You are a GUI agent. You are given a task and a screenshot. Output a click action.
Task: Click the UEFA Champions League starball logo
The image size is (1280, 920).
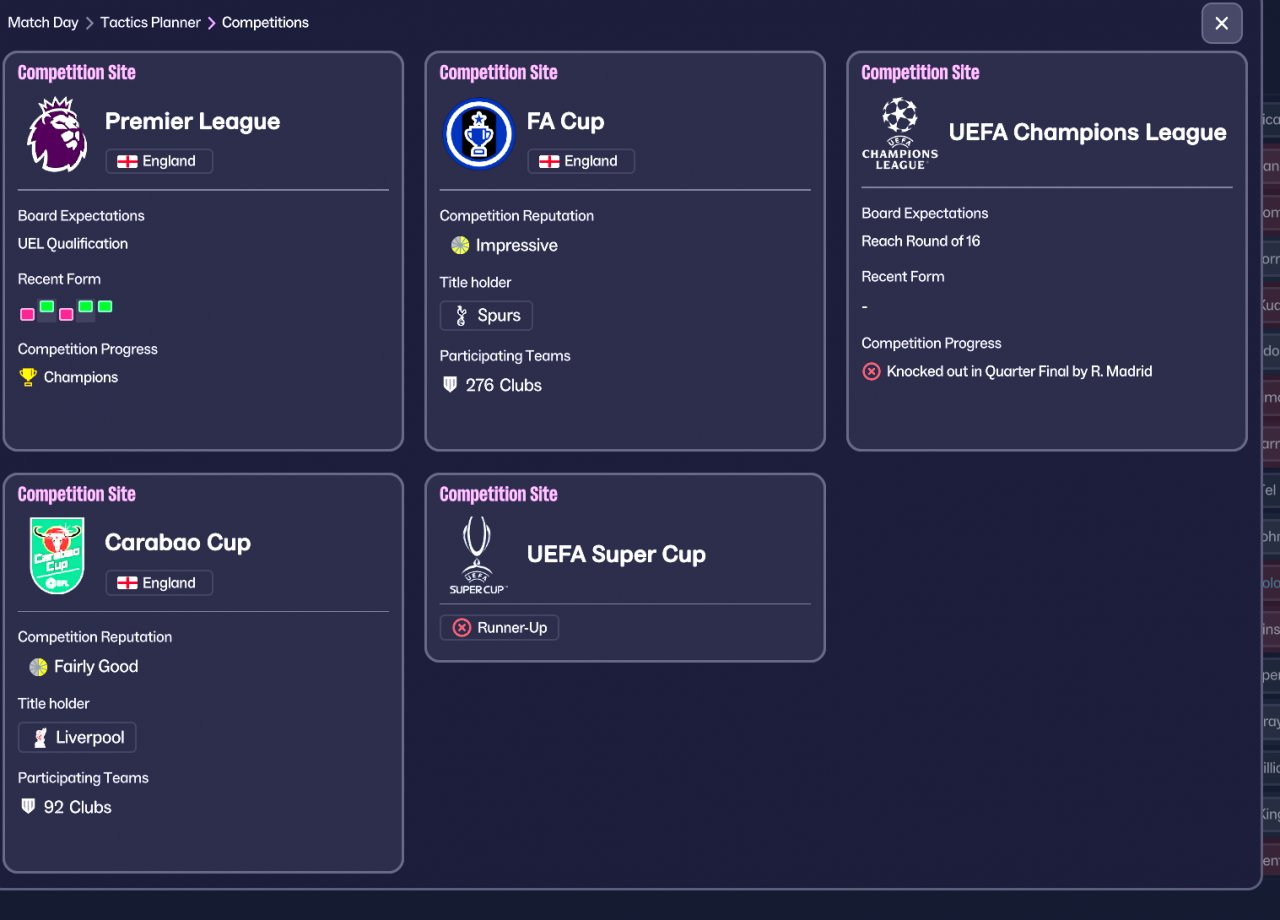[899, 132]
